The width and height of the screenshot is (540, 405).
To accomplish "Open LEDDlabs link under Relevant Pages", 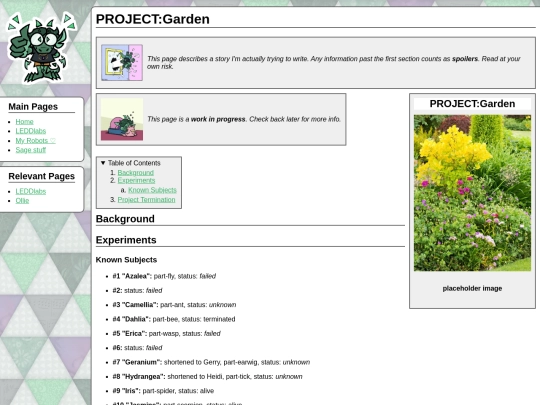I will [x=31, y=191].
